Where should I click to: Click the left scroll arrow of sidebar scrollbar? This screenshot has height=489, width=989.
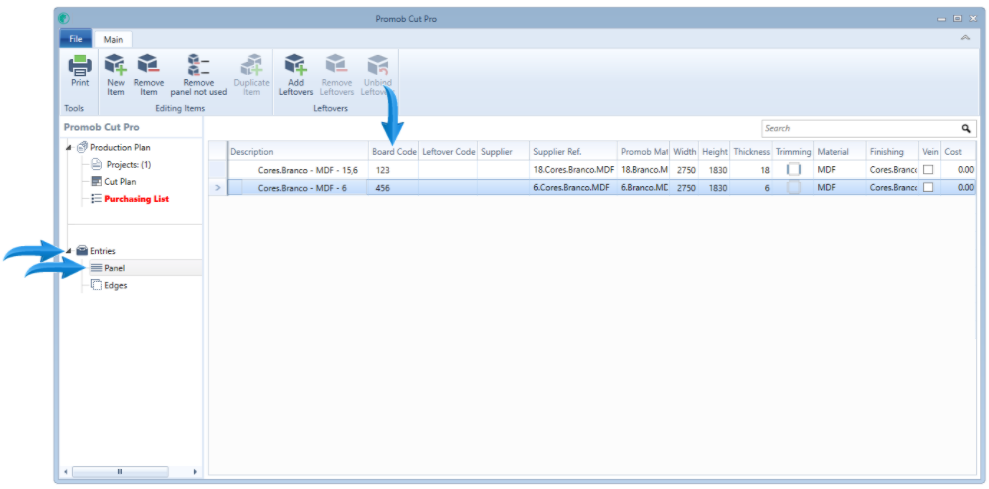[65, 471]
